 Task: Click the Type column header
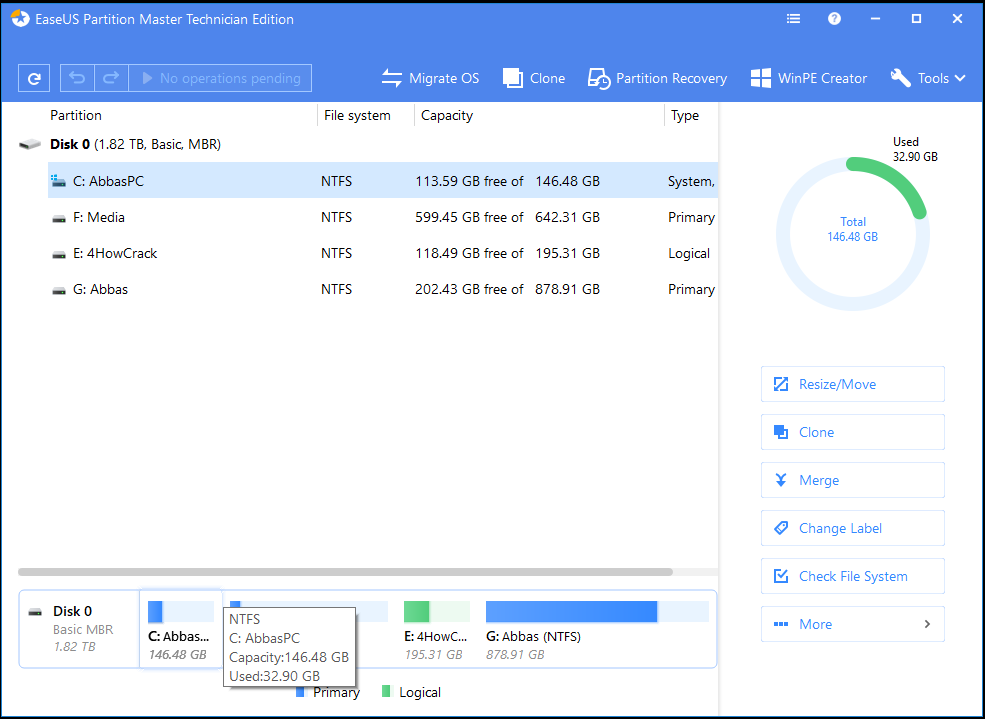(685, 116)
